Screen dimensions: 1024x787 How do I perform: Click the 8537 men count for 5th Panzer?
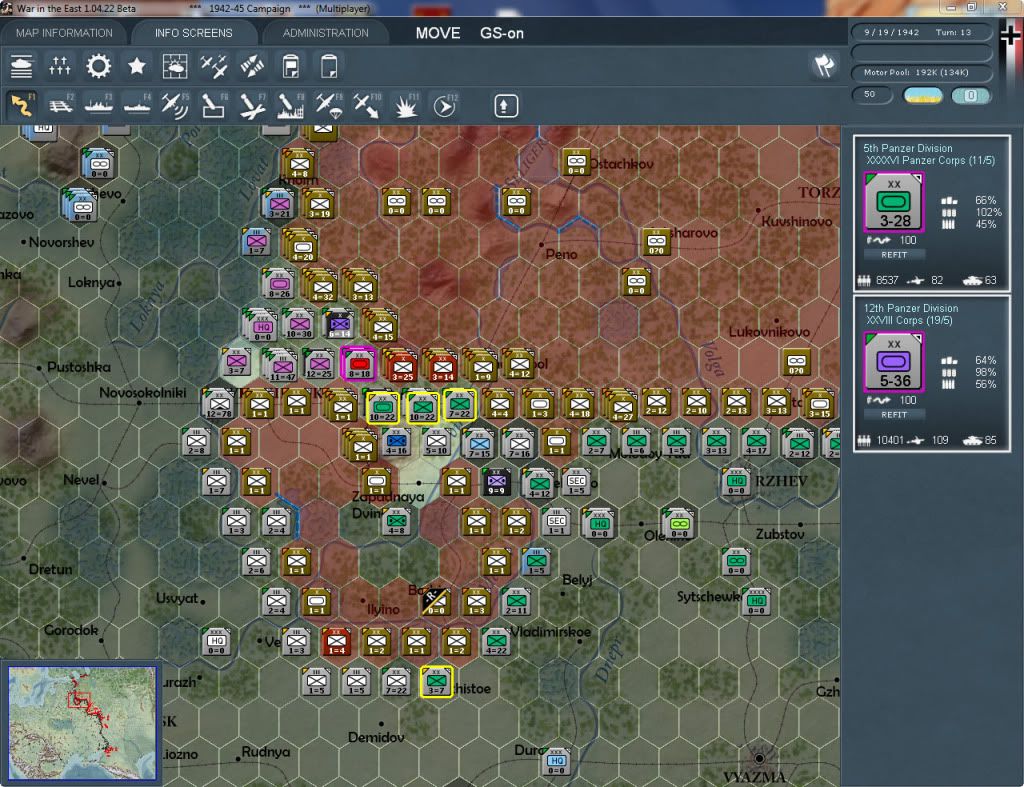887,280
